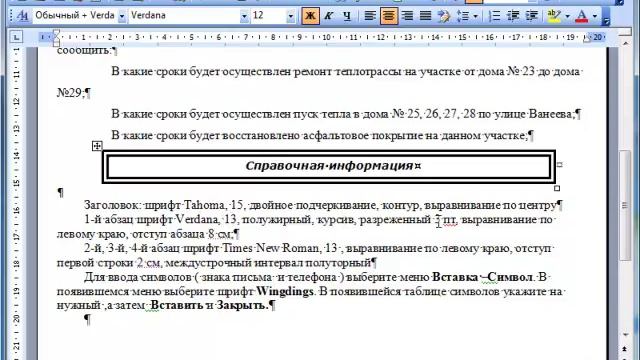Click the table move handle
This screenshot has height=360, width=640.
point(97,146)
